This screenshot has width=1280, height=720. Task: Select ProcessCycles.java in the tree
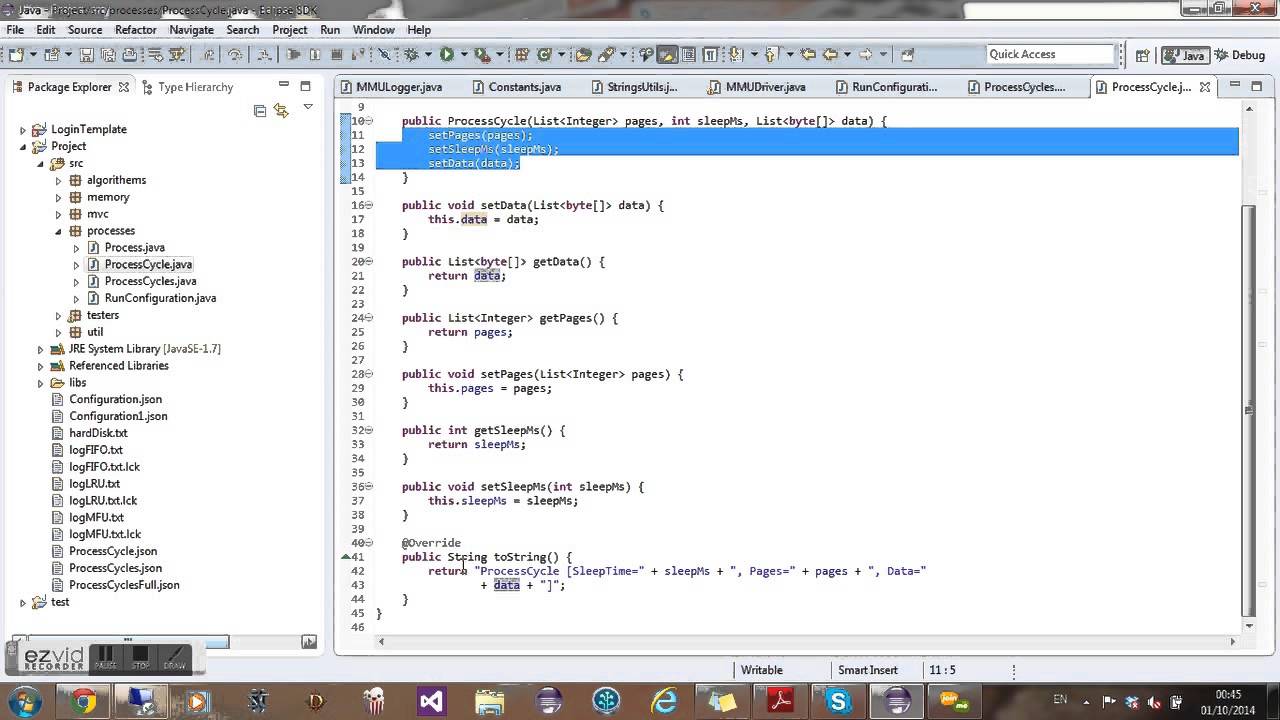pos(150,281)
